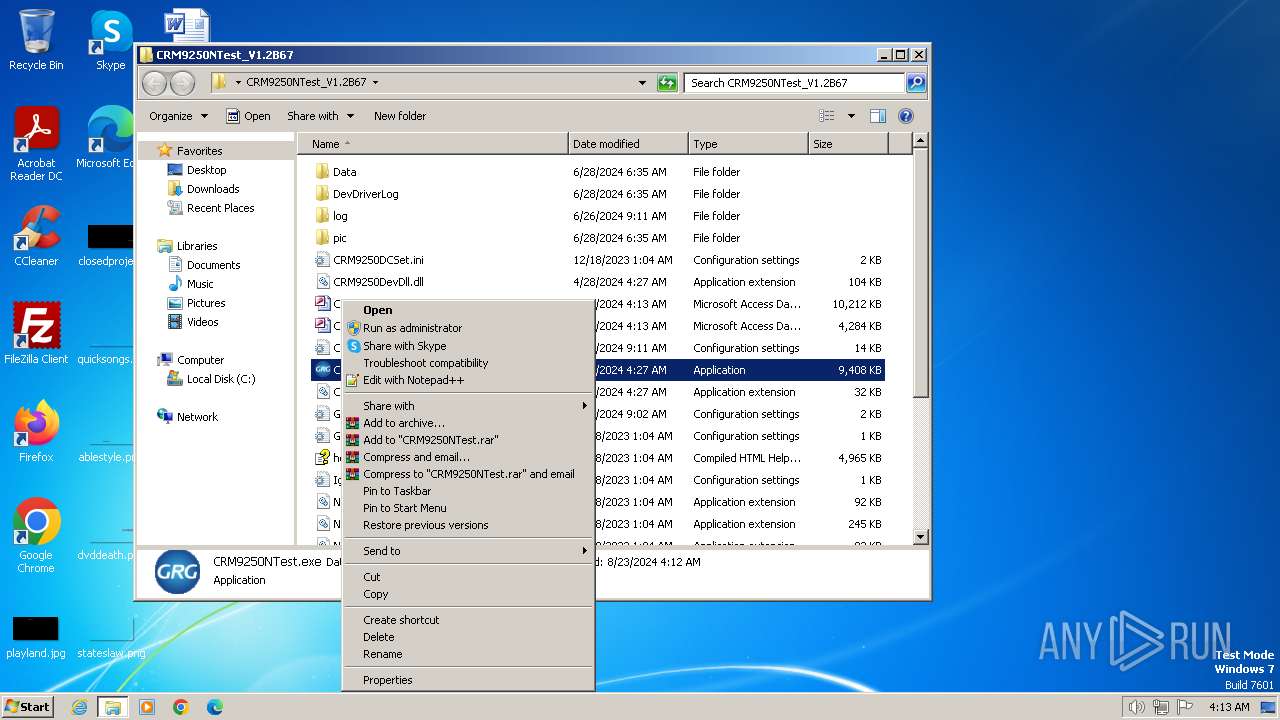Open Internet Explorer from taskbar
Viewport: 1280px width, 720px height.
pos(79,707)
